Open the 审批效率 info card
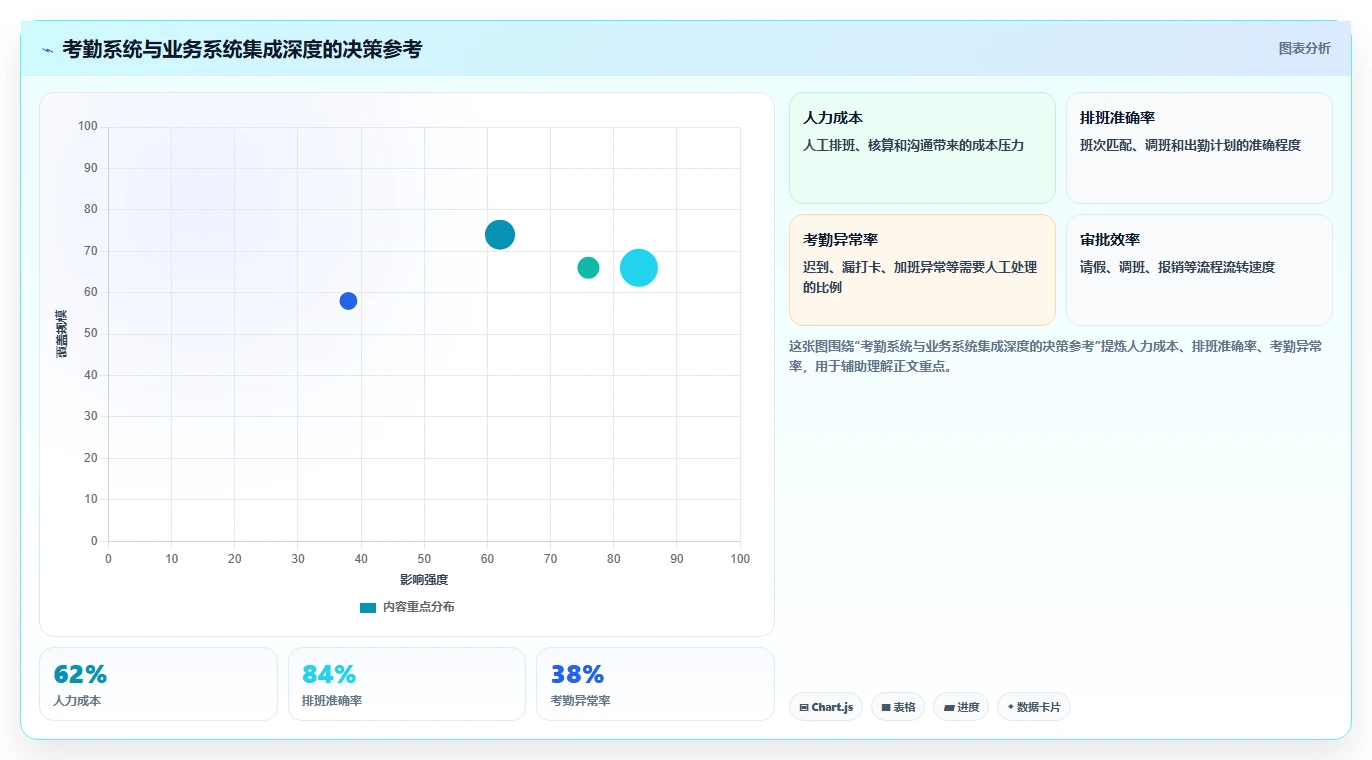 [1199, 270]
